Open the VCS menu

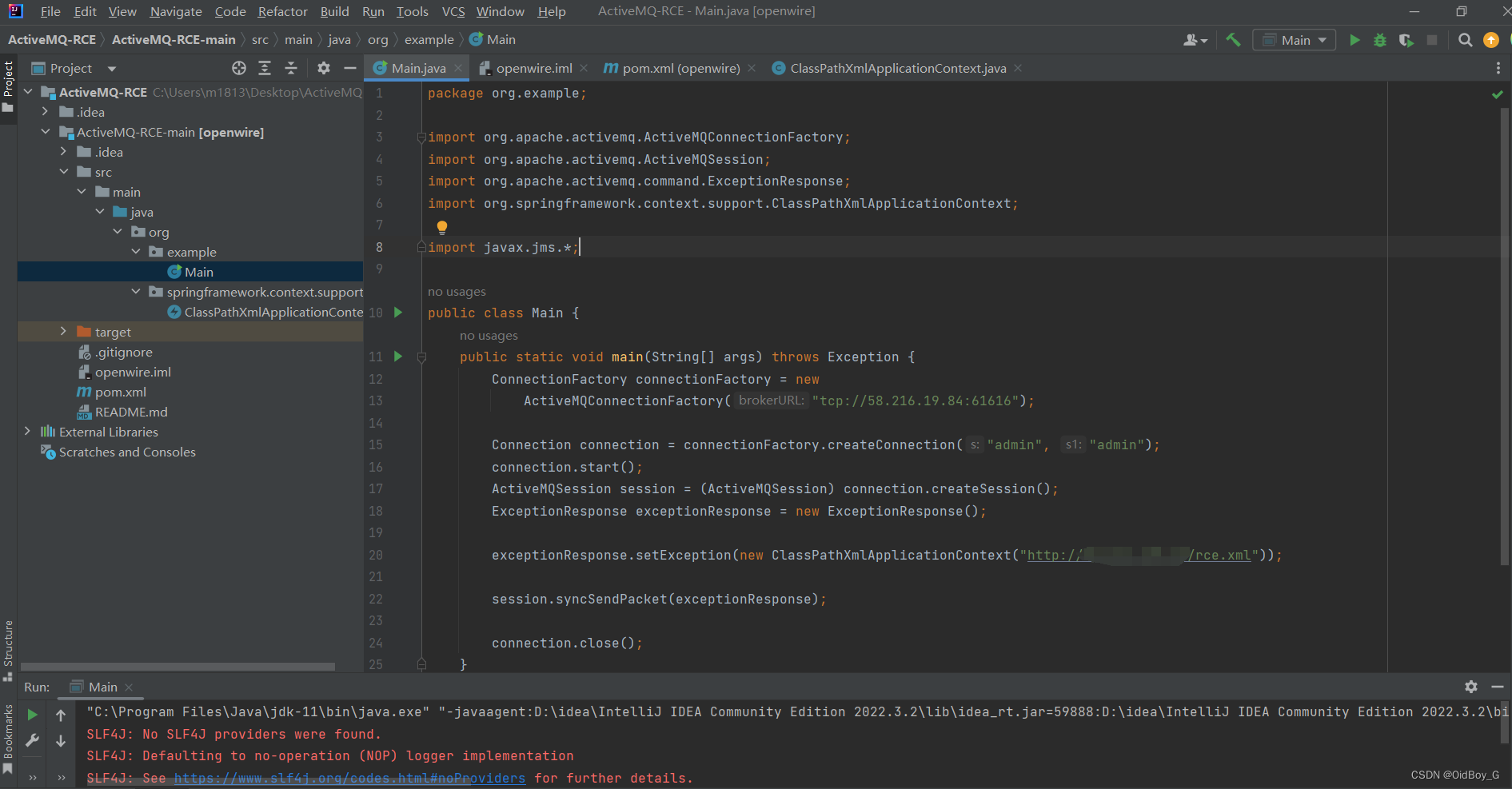(453, 11)
